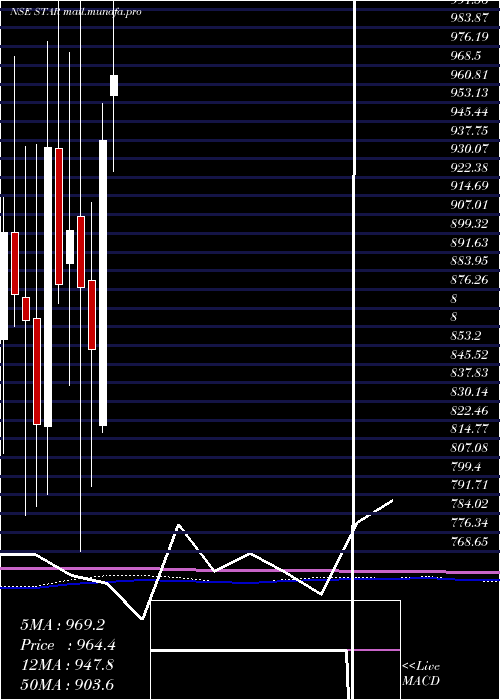Select the 822.46 price level

pos(469,411)
